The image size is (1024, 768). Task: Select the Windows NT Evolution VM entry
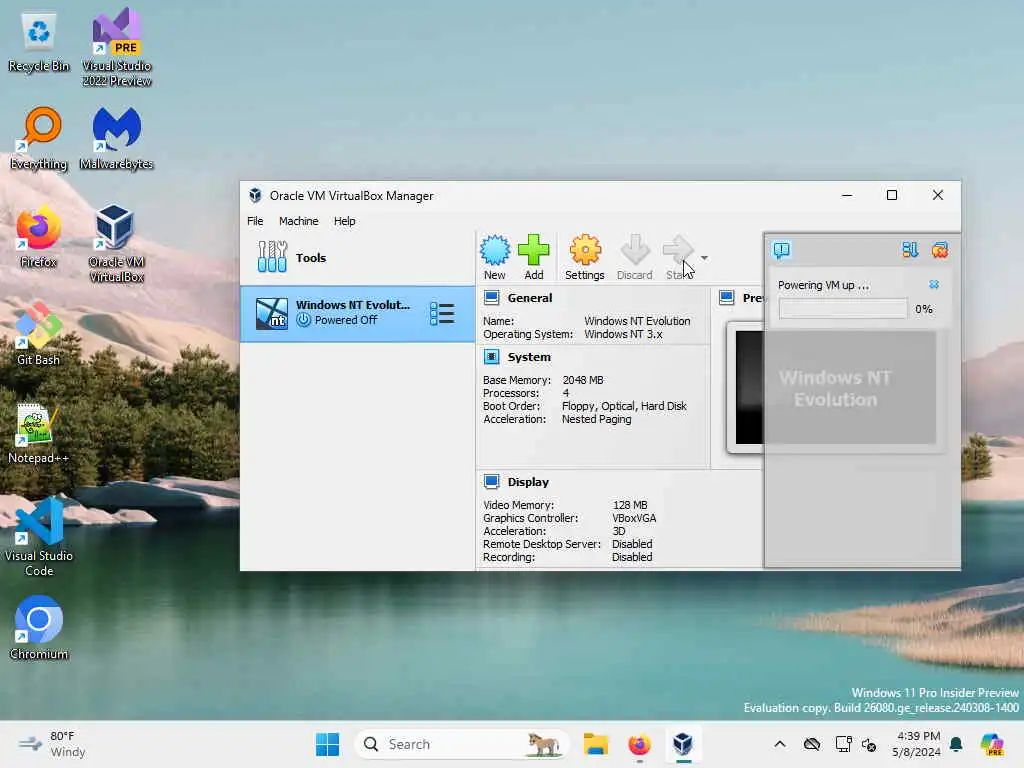(x=357, y=313)
